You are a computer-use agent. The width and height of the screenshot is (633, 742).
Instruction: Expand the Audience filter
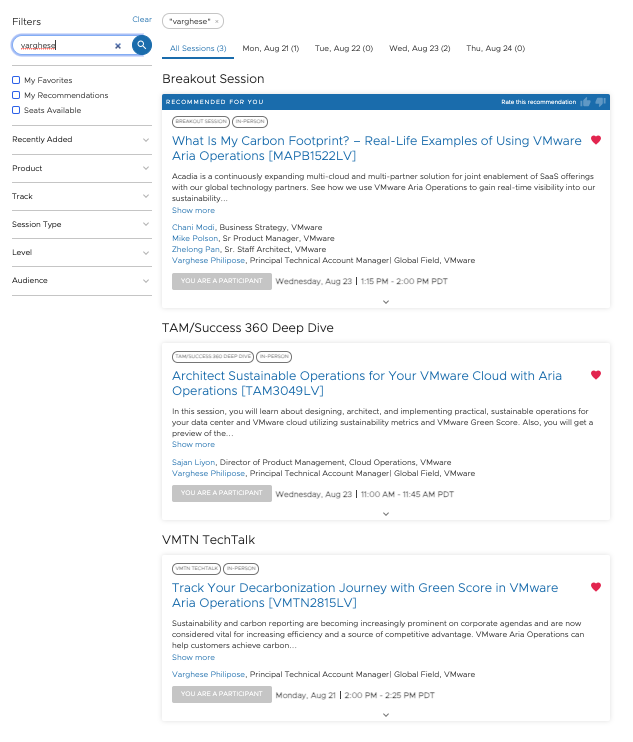click(x=81, y=280)
